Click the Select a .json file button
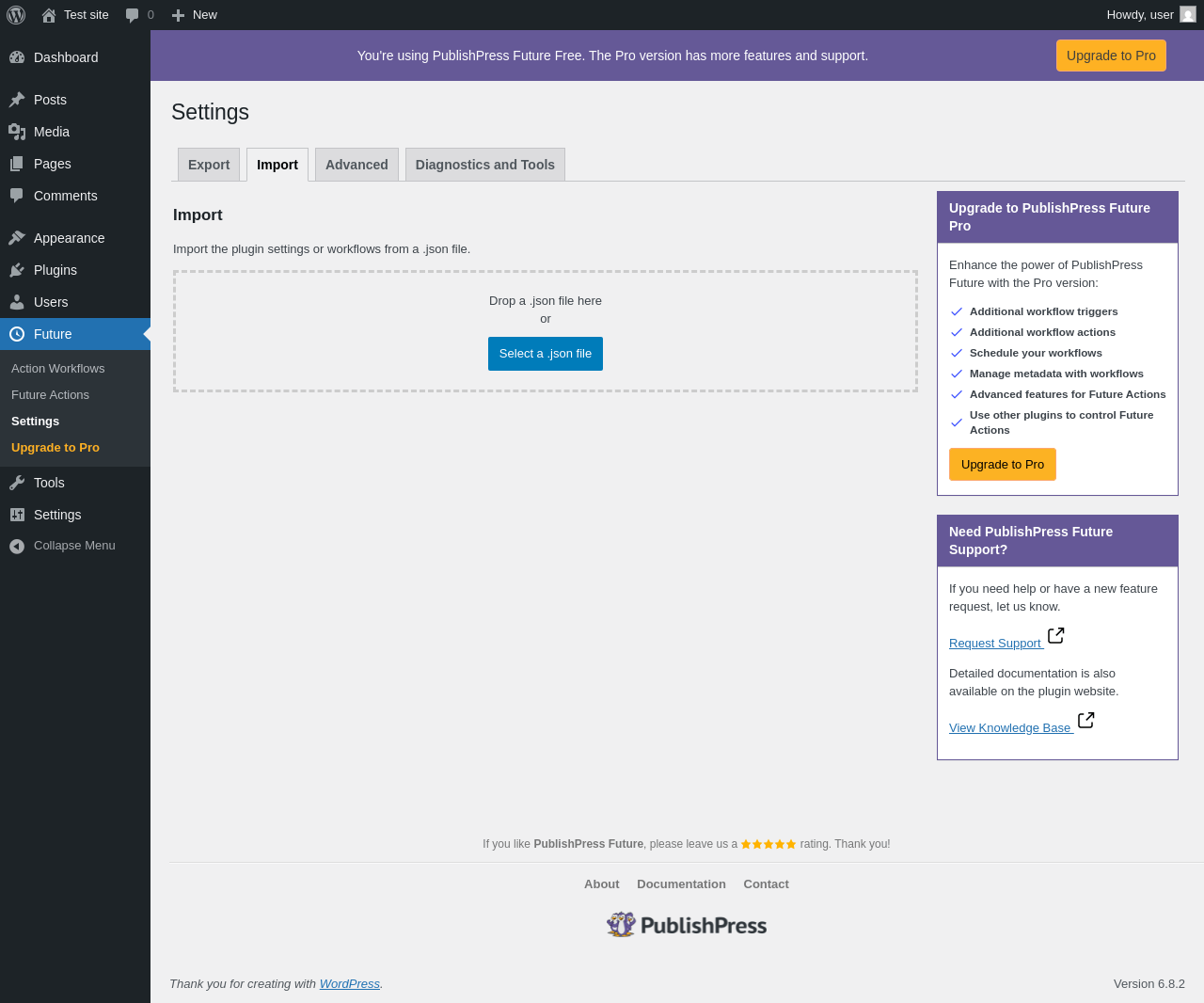1204x1003 pixels. tap(546, 354)
